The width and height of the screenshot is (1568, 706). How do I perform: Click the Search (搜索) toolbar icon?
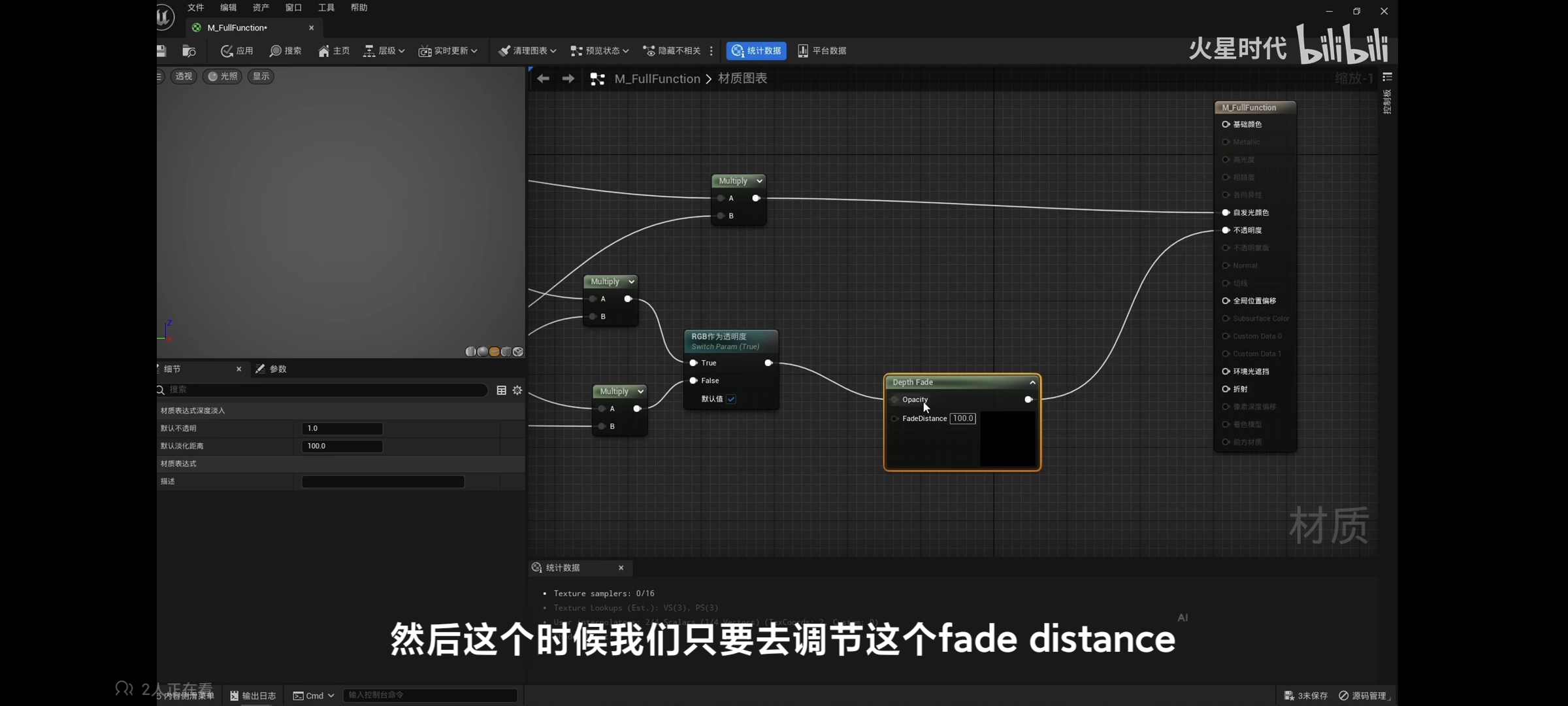(x=276, y=51)
